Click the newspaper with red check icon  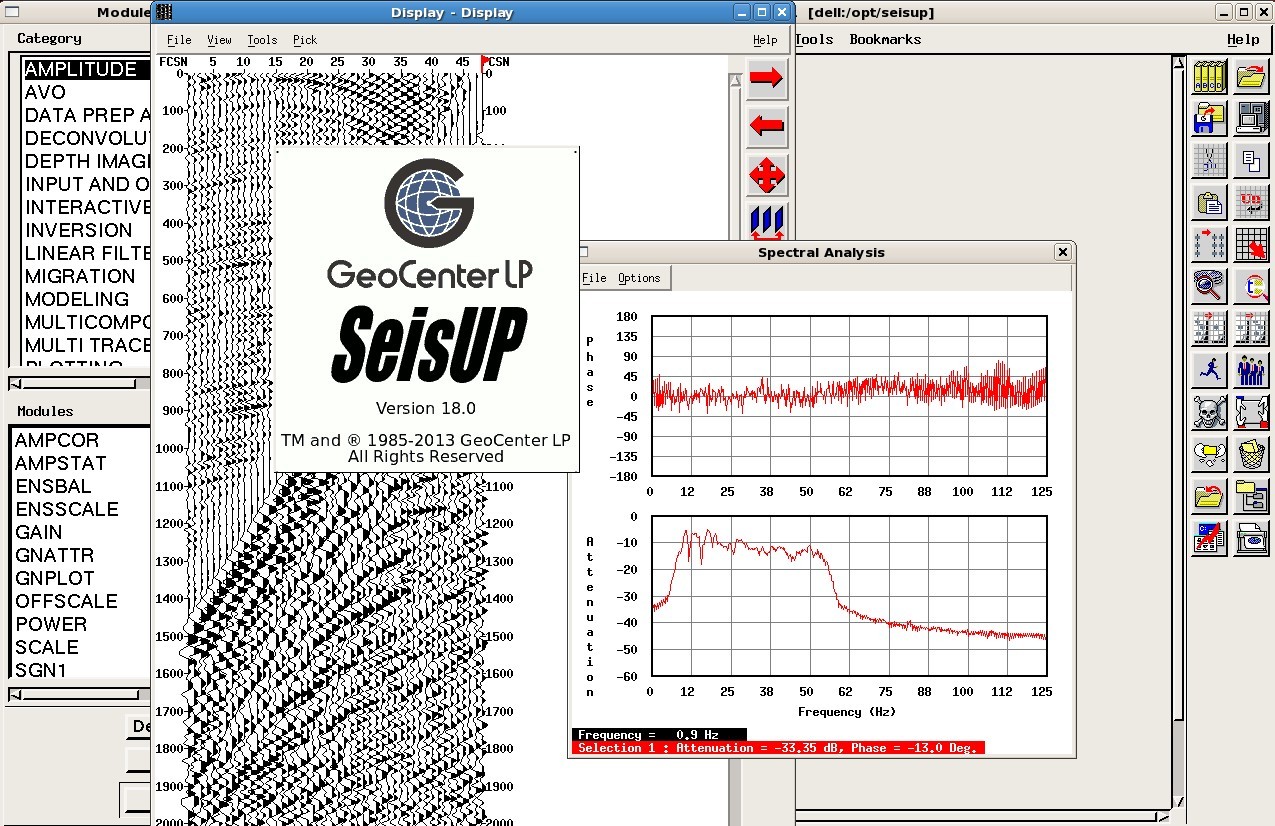point(1210,539)
